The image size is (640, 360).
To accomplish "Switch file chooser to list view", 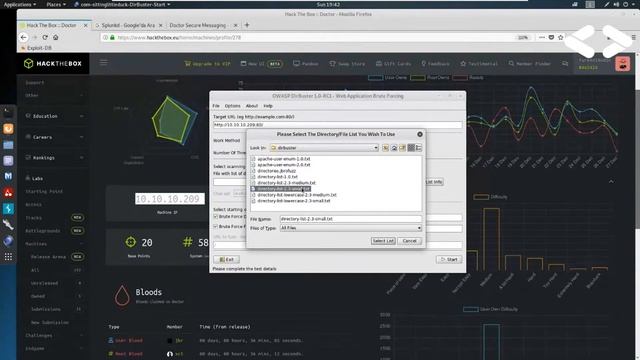I will tap(411, 148).
